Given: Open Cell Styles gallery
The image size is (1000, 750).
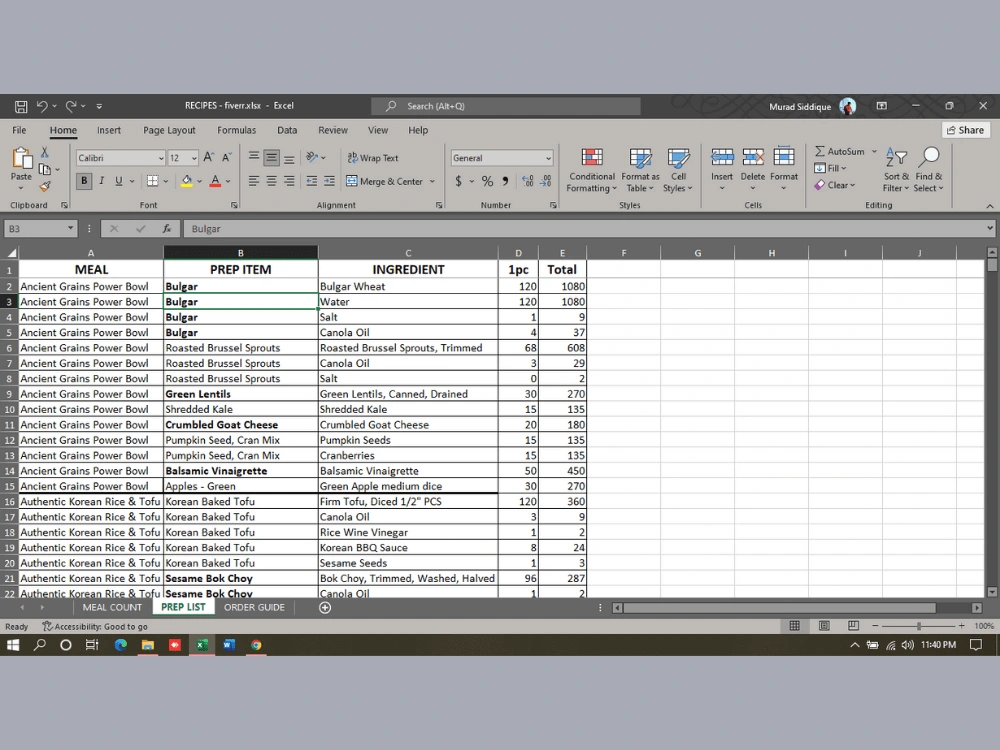Looking at the screenshot, I should 678,170.
